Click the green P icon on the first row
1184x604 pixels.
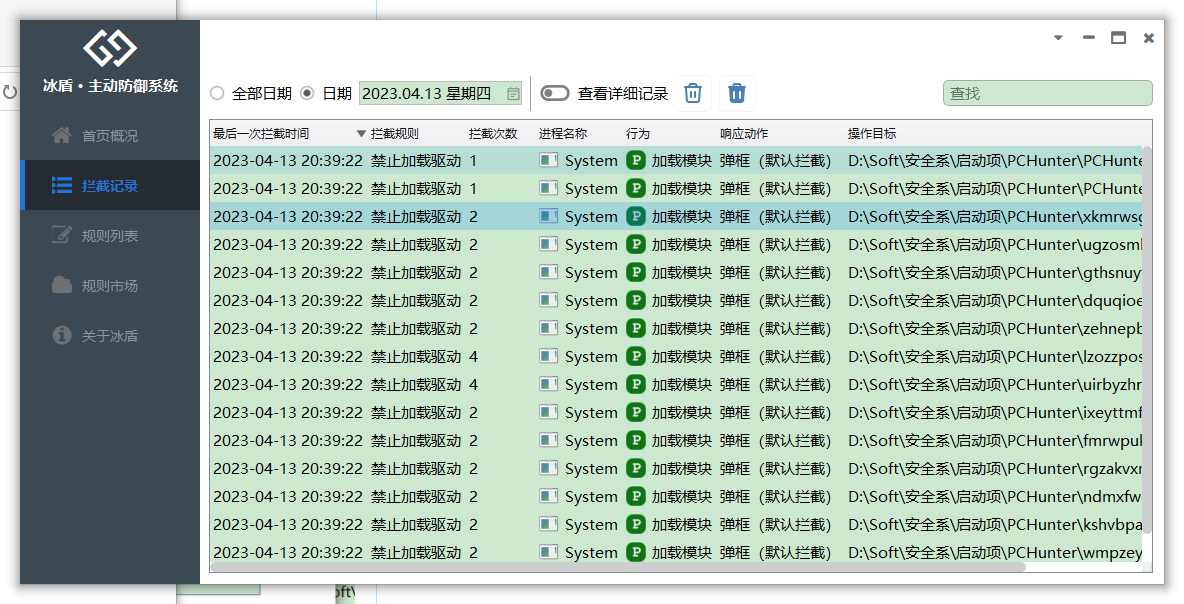[637, 160]
